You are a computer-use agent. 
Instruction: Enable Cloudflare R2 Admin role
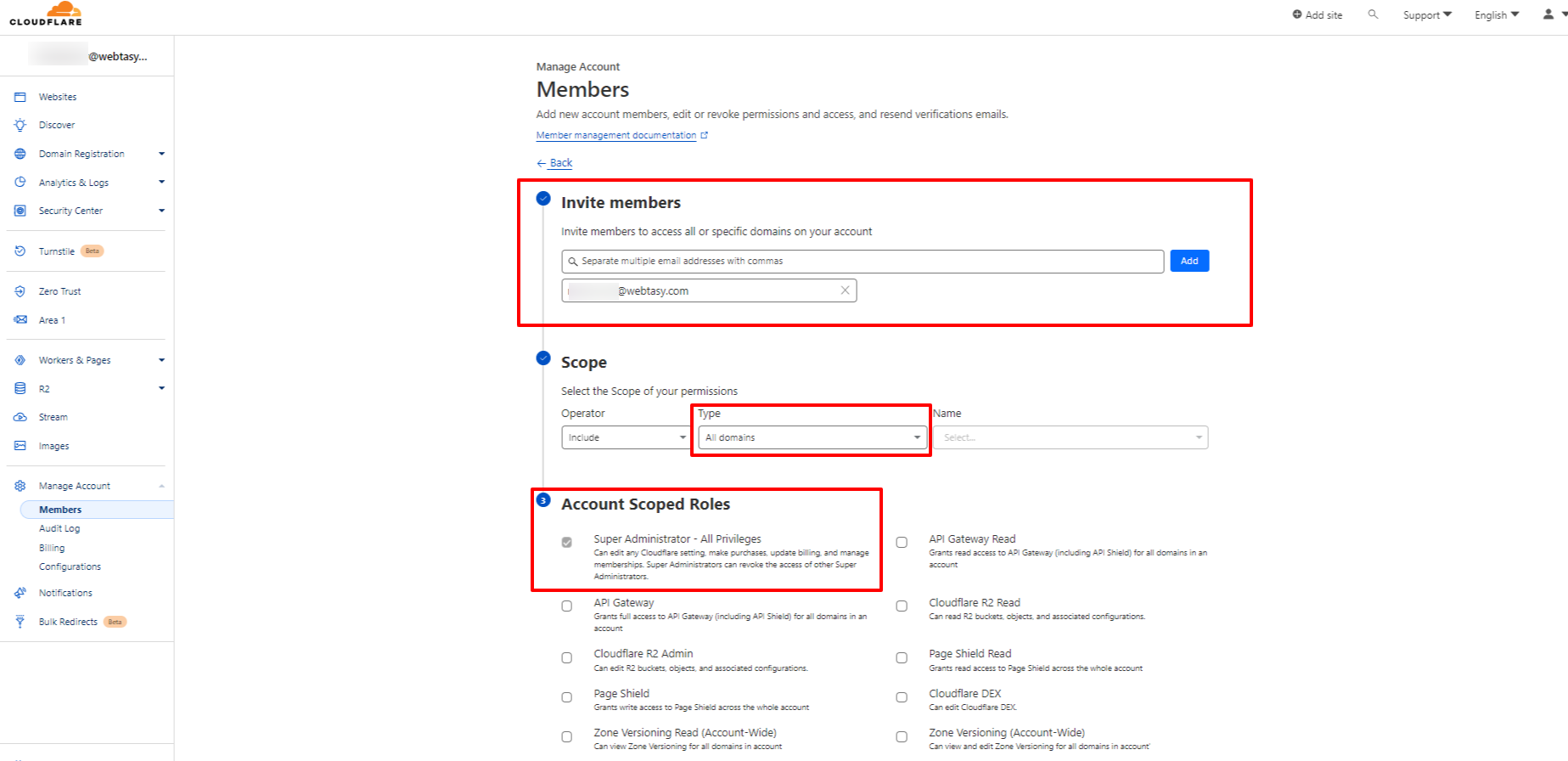566,657
